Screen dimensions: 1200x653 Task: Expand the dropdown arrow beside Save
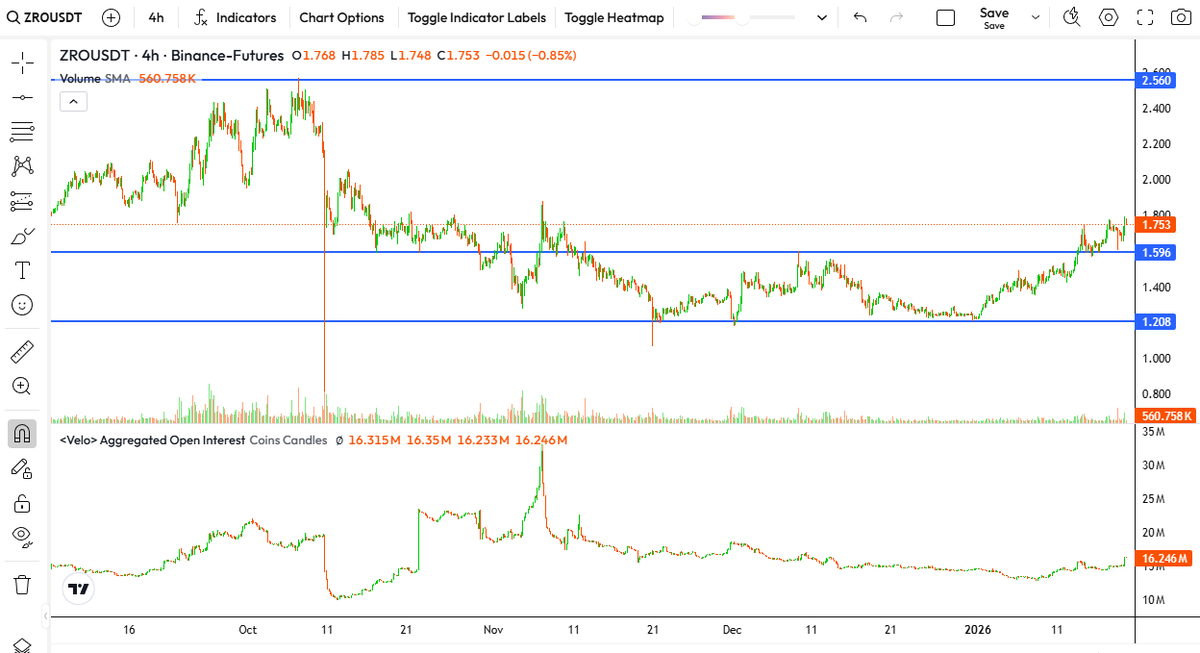click(x=1035, y=18)
